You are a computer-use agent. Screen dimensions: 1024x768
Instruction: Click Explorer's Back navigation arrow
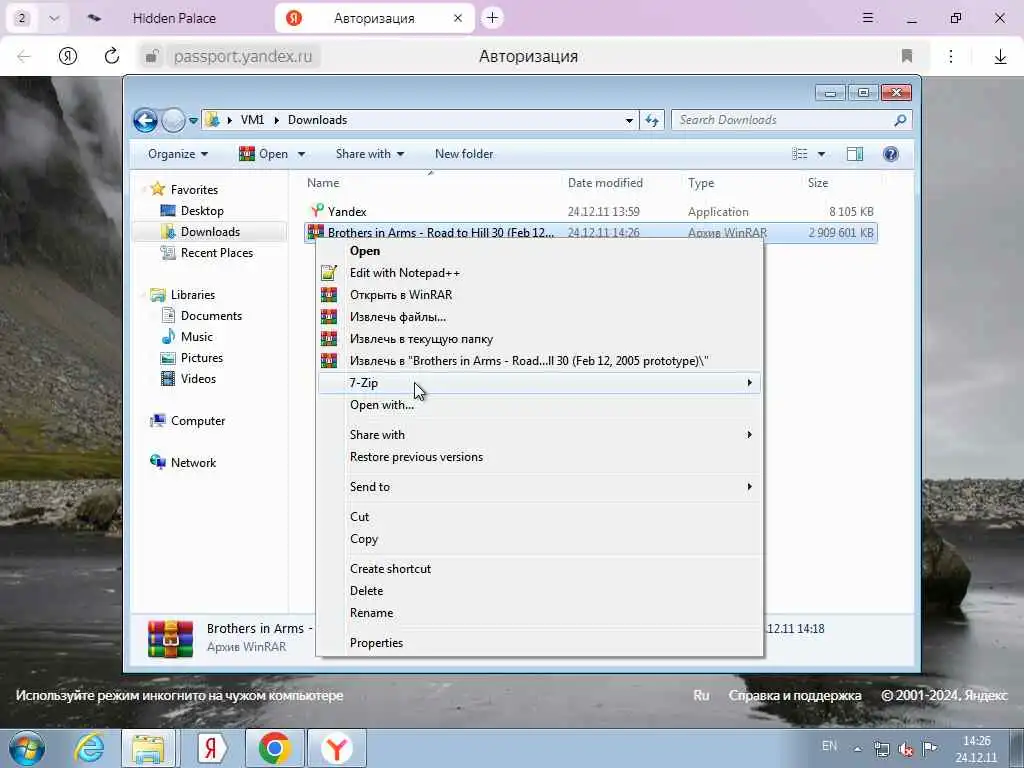coord(145,120)
